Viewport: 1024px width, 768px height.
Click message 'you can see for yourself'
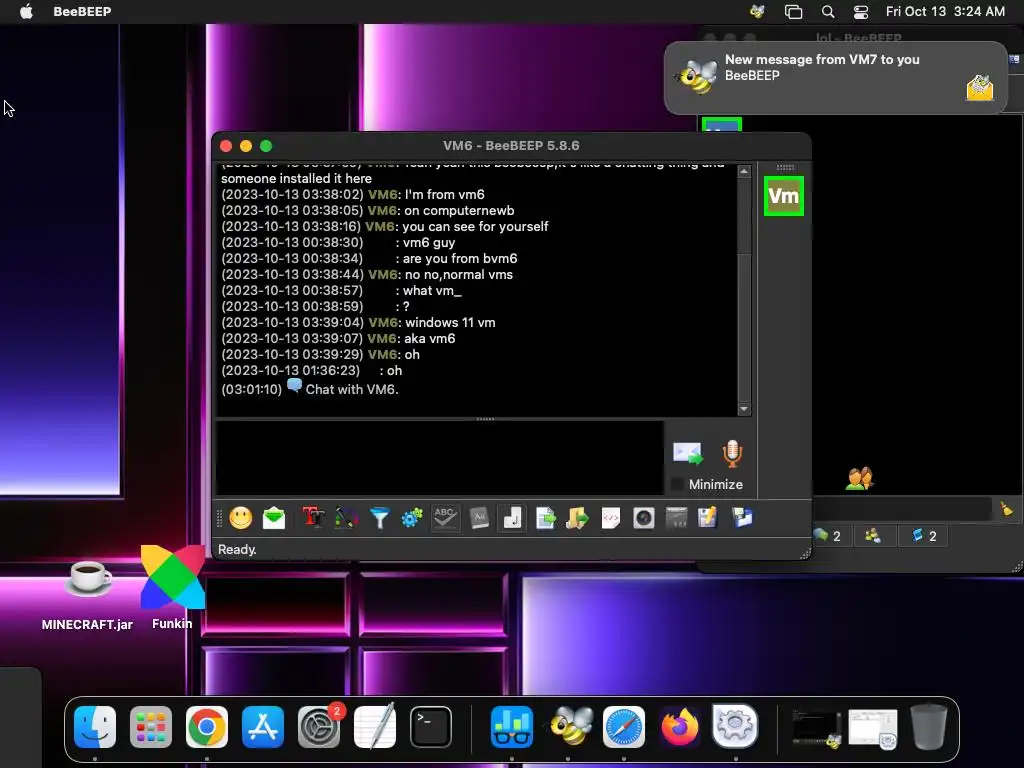click(x=475, y=227)
